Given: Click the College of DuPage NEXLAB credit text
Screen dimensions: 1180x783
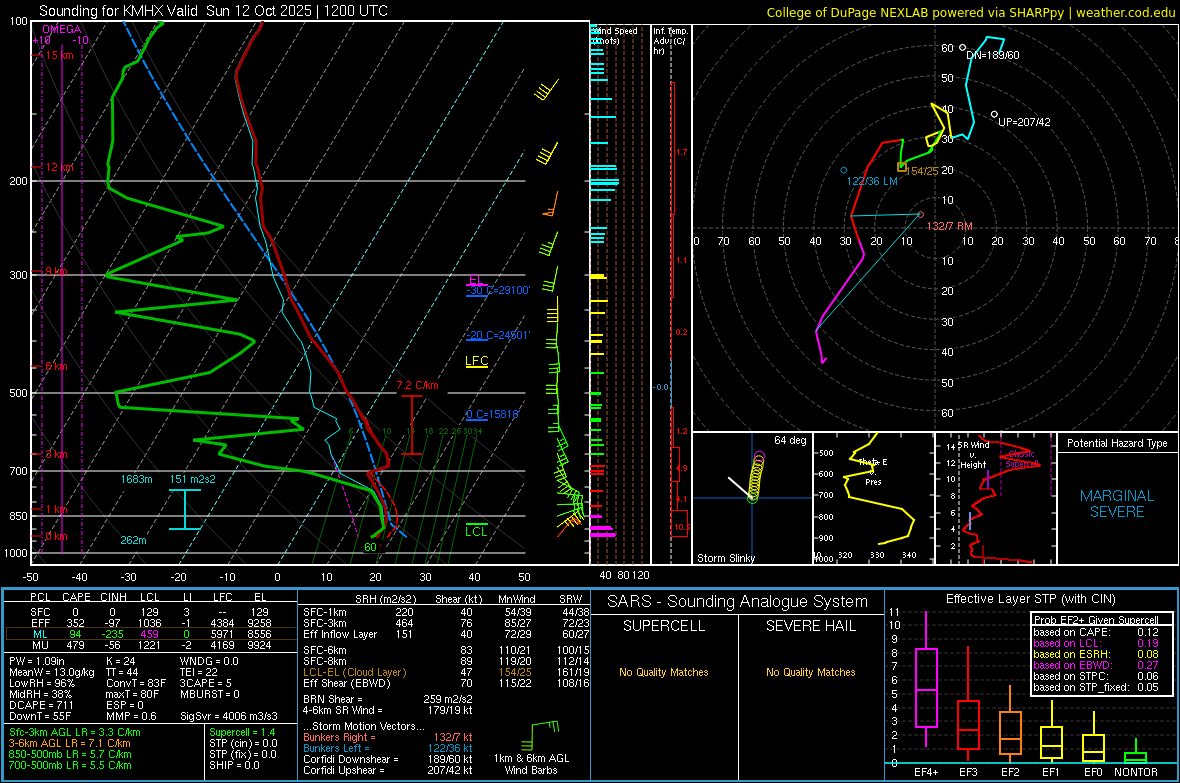Looking at the screenshot, I should (970, 12).
